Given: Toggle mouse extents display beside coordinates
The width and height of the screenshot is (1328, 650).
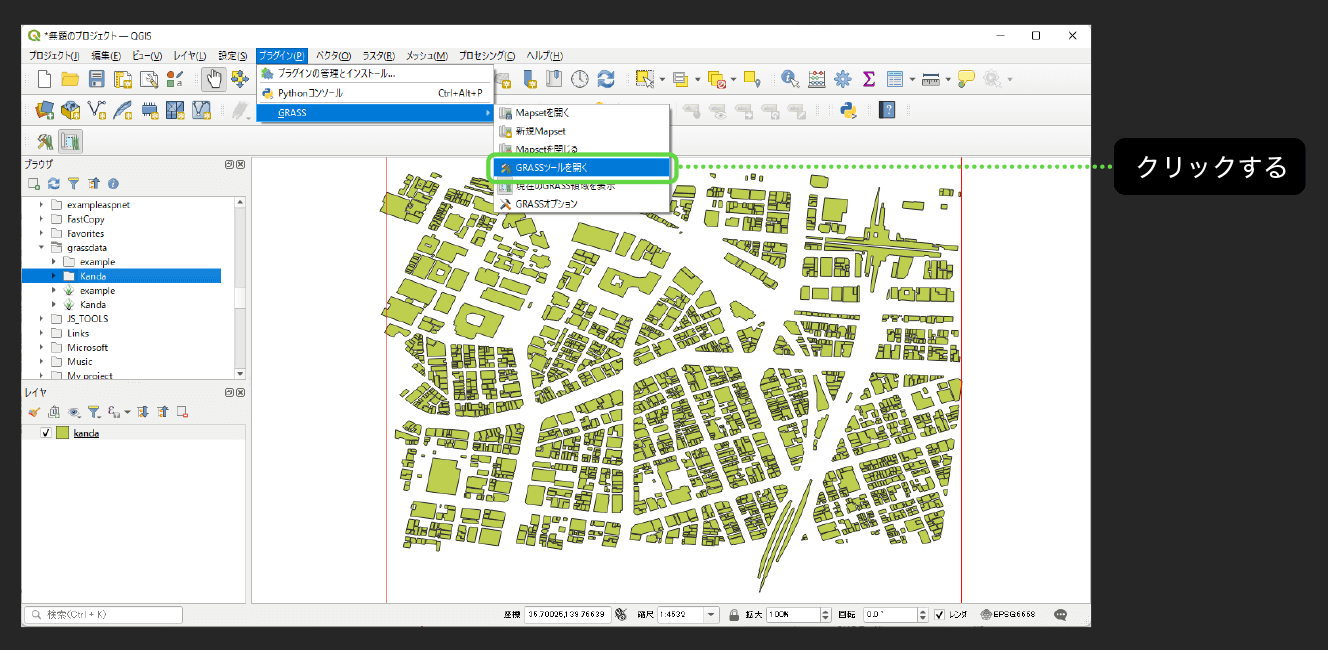Looking at the screenshot, I should tap(620, 615).
